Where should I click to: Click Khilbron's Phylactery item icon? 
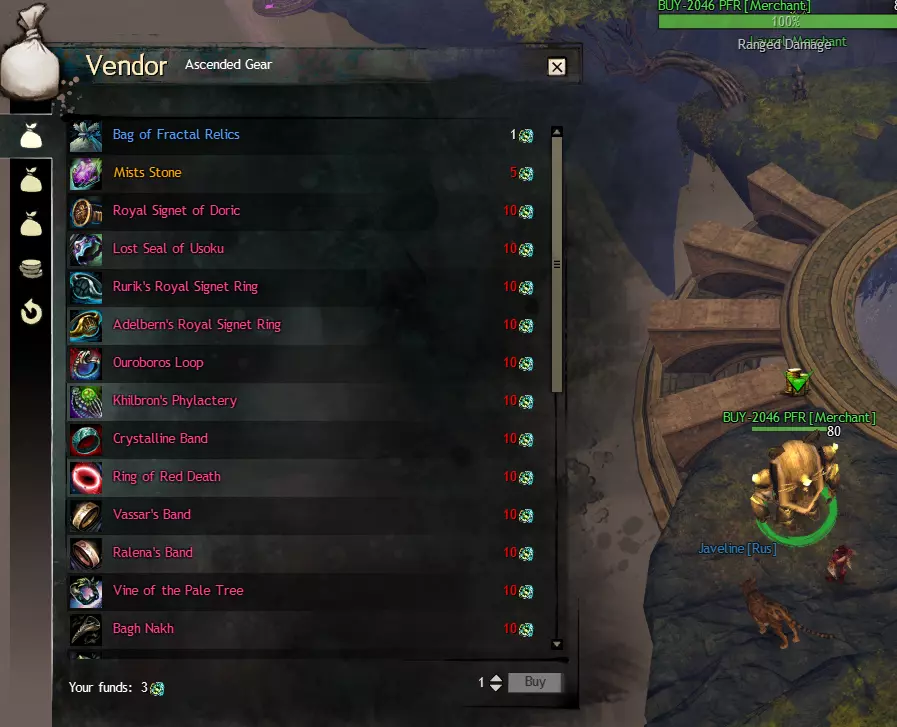point(86,402)
